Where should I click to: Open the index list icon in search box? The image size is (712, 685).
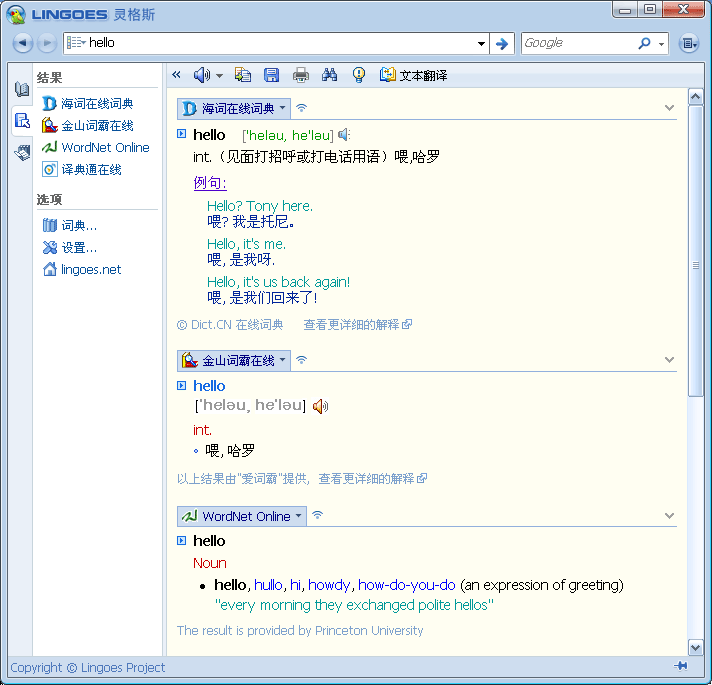click(x=76, y=43)
